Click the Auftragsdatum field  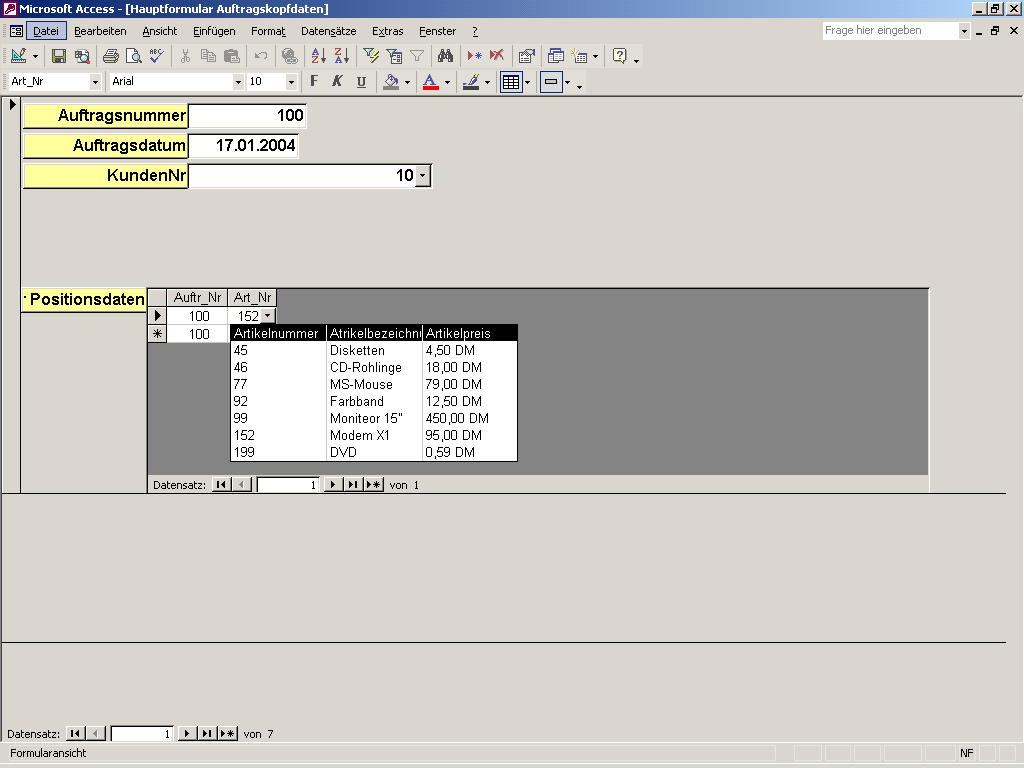pos(243,146)
